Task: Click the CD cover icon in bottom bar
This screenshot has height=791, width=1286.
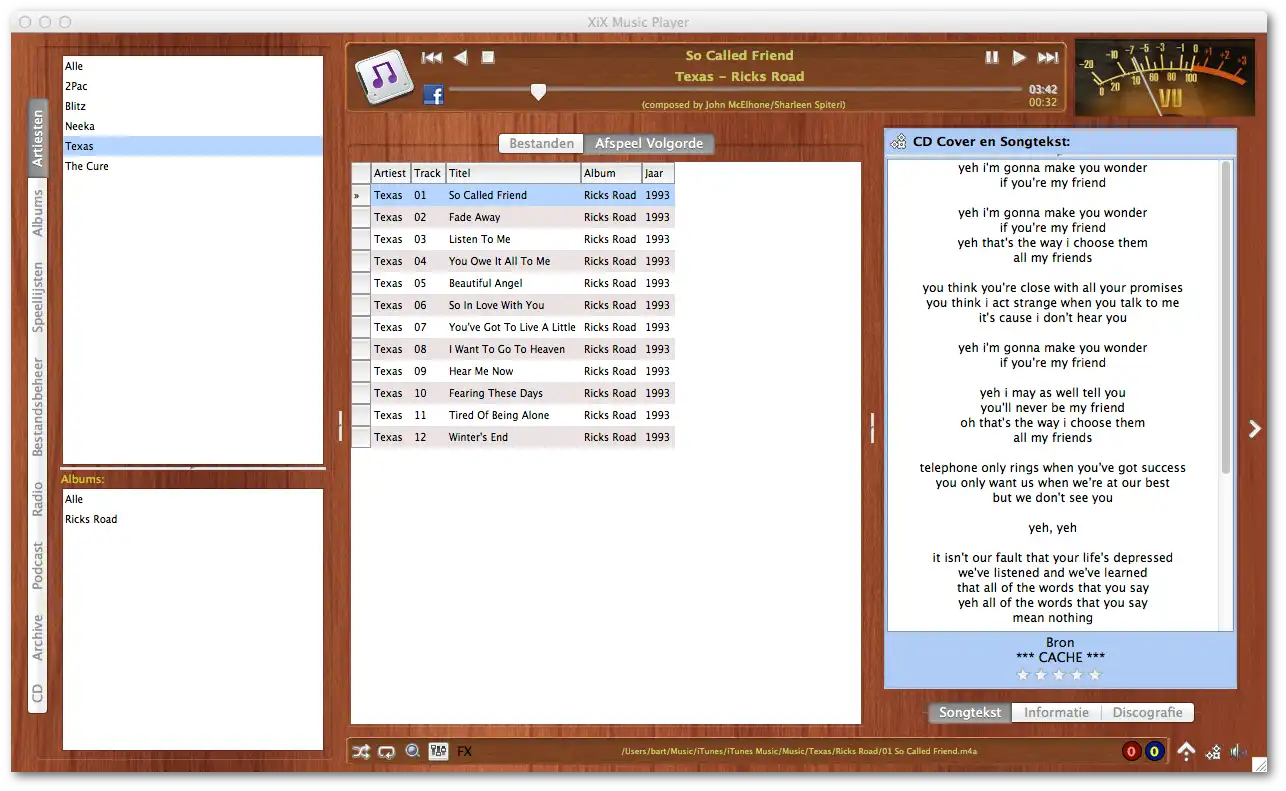Action: coord(1213,752)
